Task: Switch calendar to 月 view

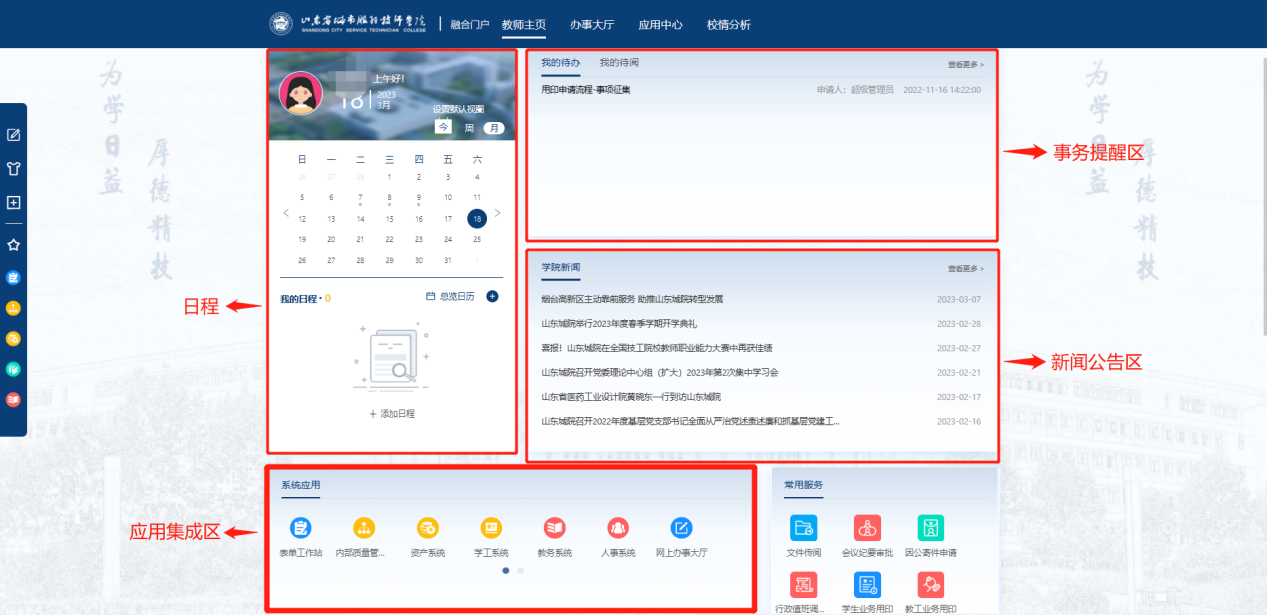Action: pos(493,128)
